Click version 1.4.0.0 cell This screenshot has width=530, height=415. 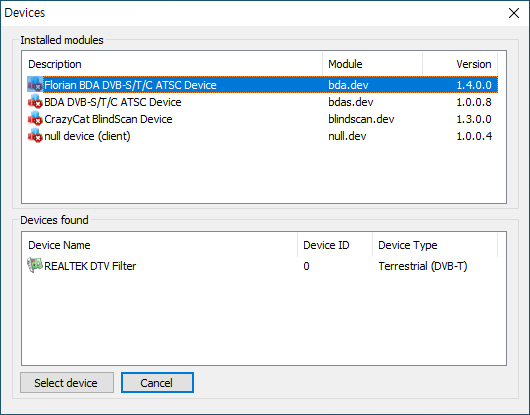[x=474, y=85]
